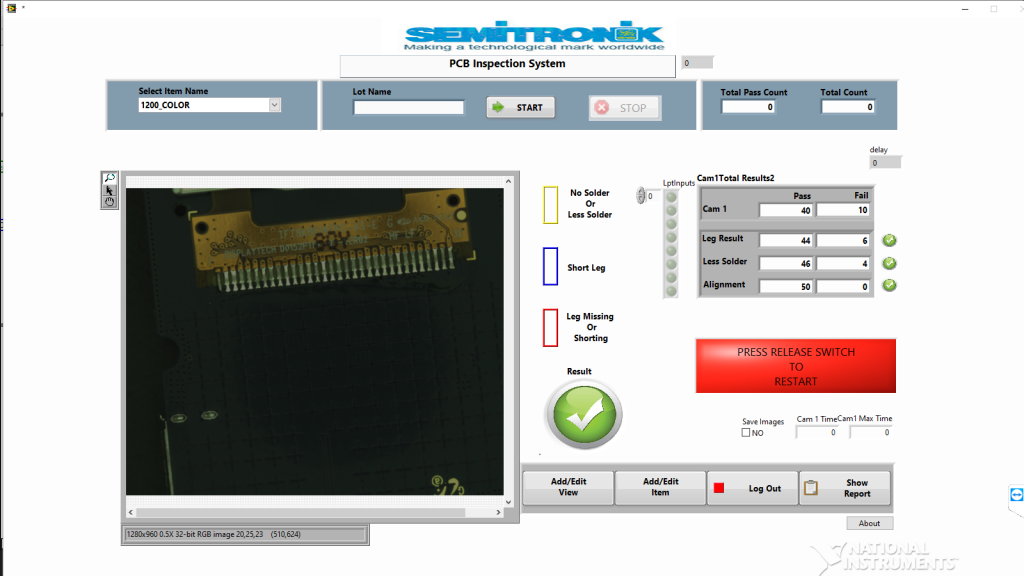Click the image viewer scroll-up arrow

coord(510,183)
